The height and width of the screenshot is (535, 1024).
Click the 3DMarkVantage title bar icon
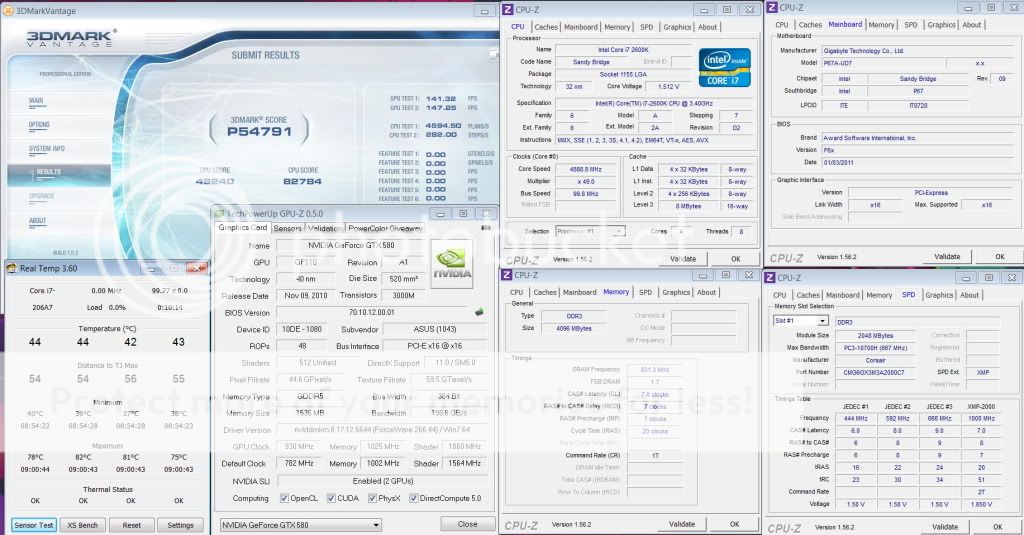(8, 10)
